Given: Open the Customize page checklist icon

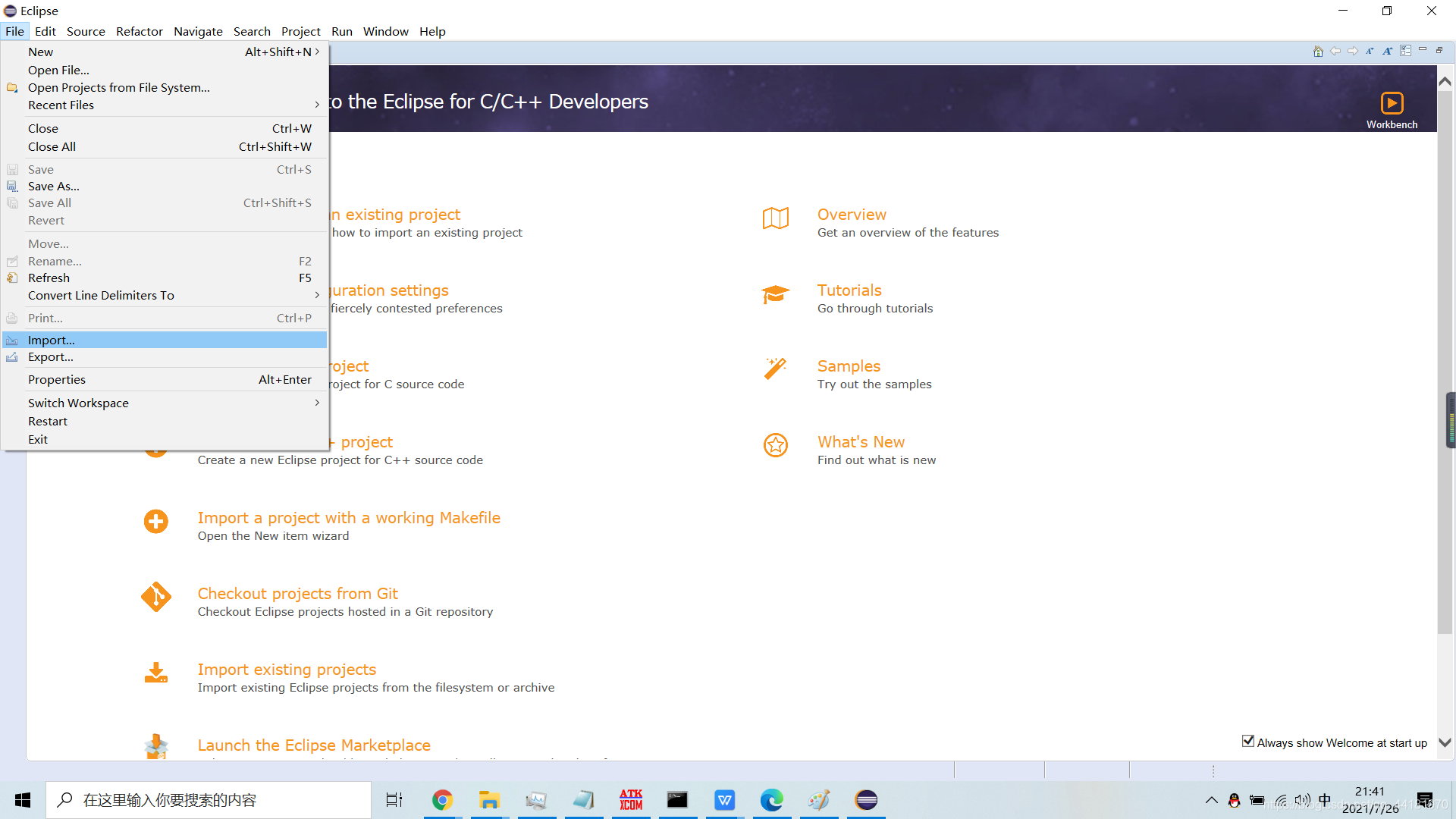Looking at the screenshot, I should coord(1405,51).
